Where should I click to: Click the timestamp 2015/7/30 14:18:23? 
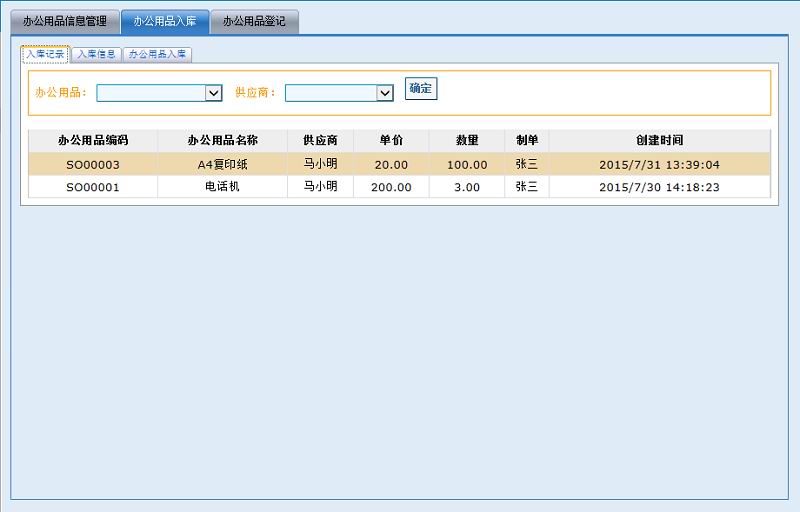(x=660, y=187)
